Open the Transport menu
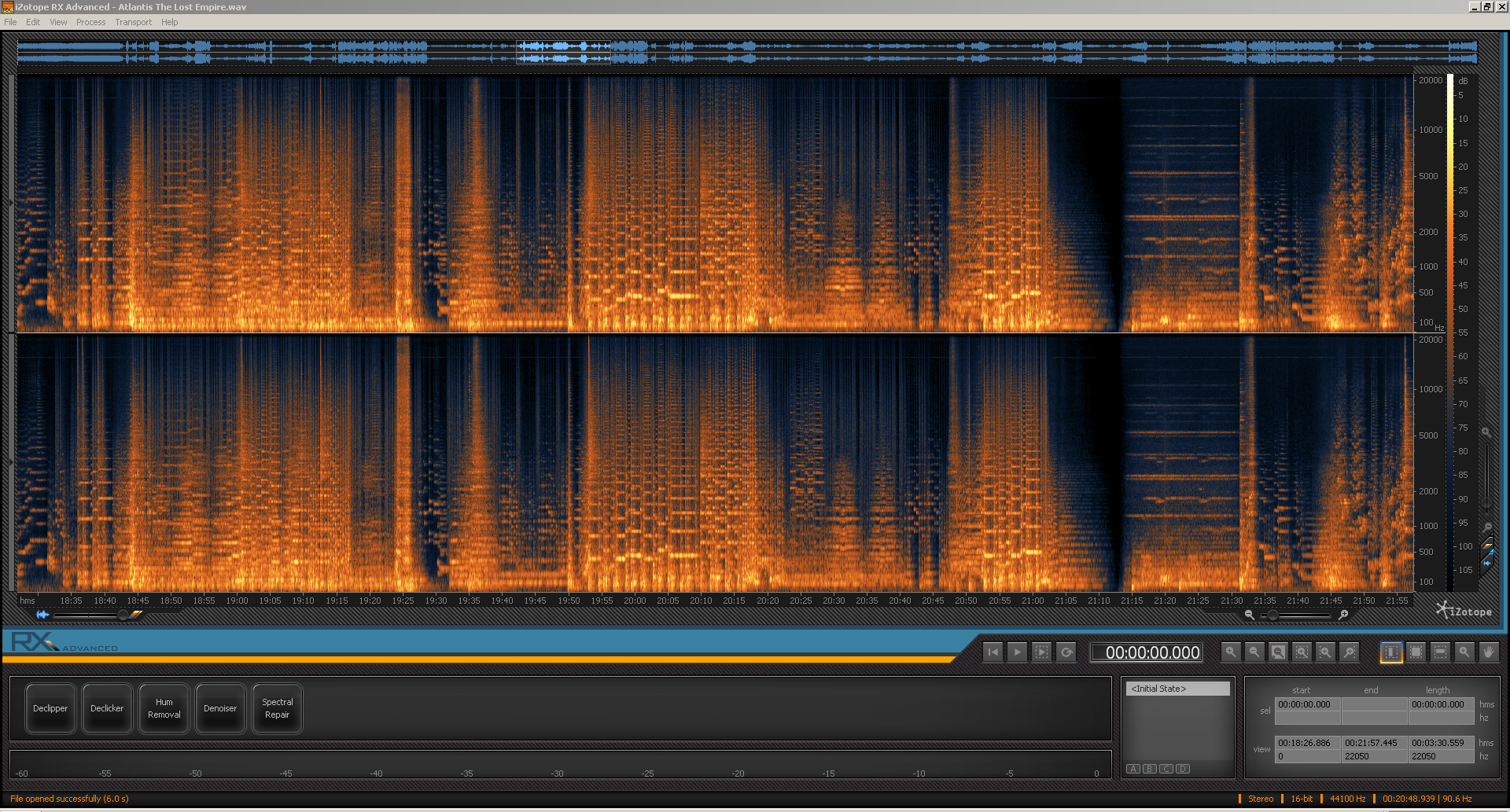Image resolution: width=1510 pixels, height=812 pixels. 133,22
